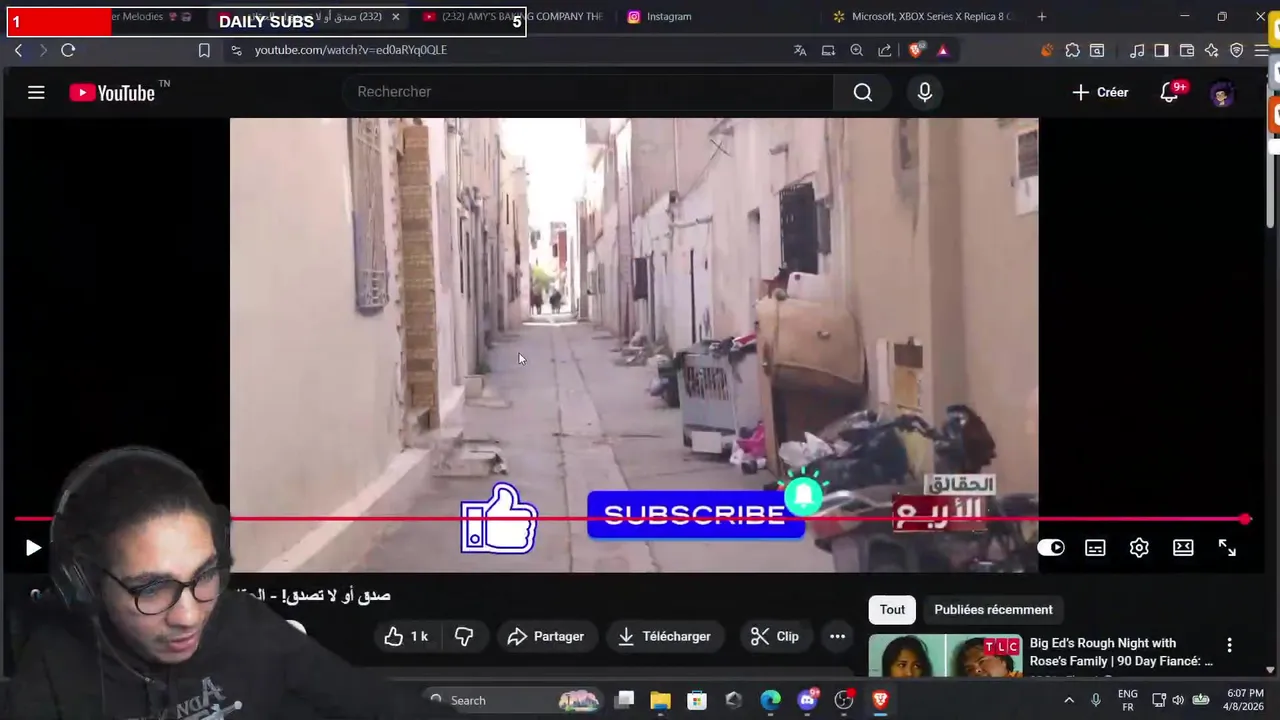Open the YouTube guide hamburger menu
The height and width of the screenshot is (720, 1280).
tap(36, 93)
